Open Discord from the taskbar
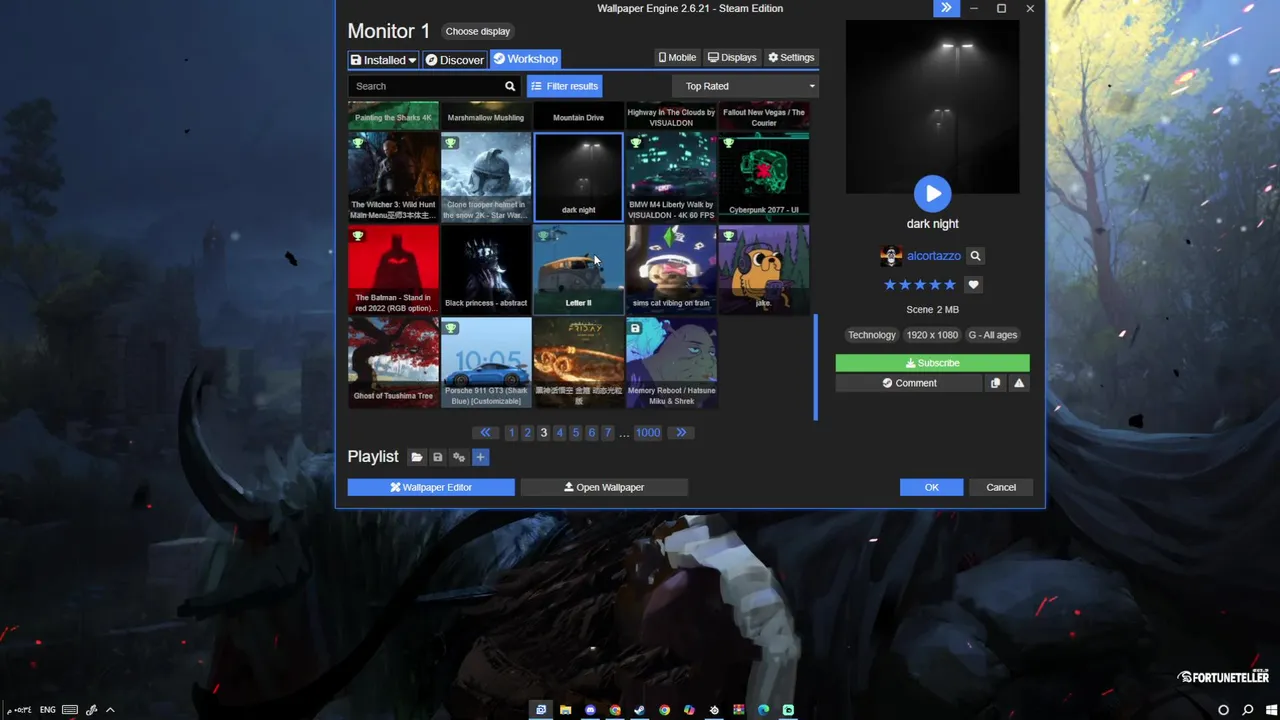Image resolution: width=1280 pixels, height=720 pixels. pyautogui.click(x=590, y=710)
